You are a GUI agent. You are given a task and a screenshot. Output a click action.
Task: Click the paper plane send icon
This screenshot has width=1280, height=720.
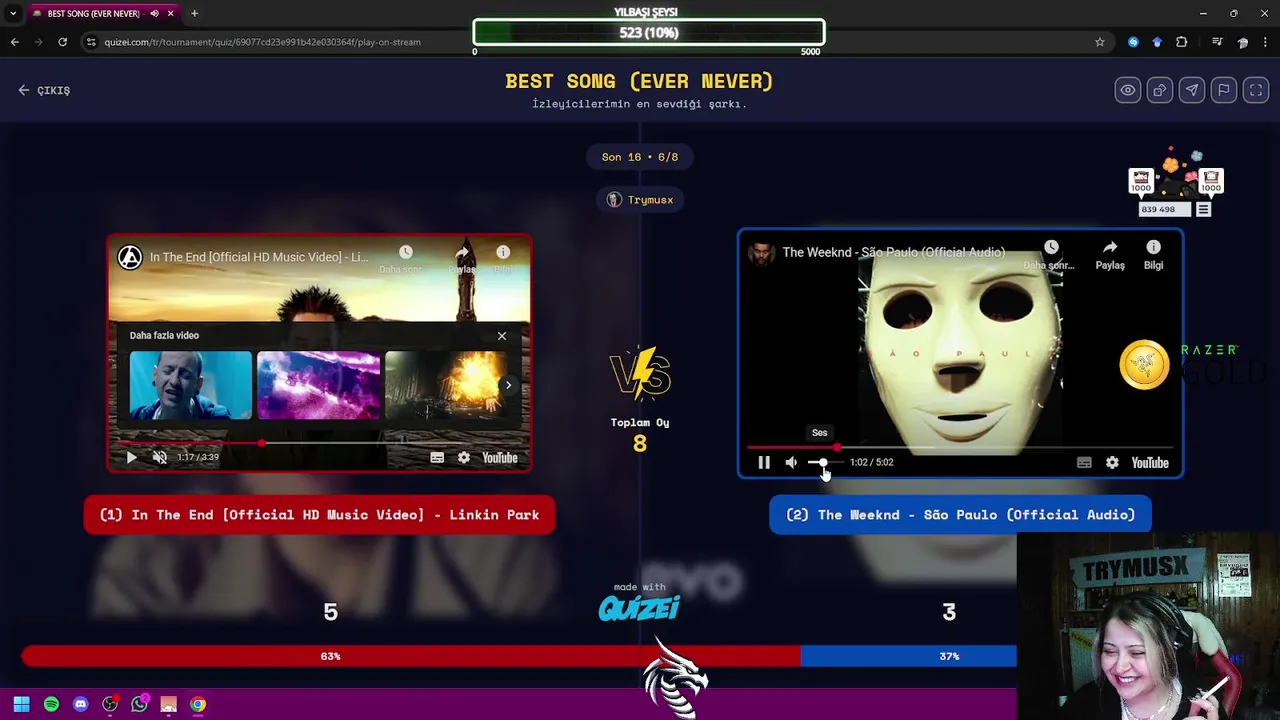tap(1191, 90)
